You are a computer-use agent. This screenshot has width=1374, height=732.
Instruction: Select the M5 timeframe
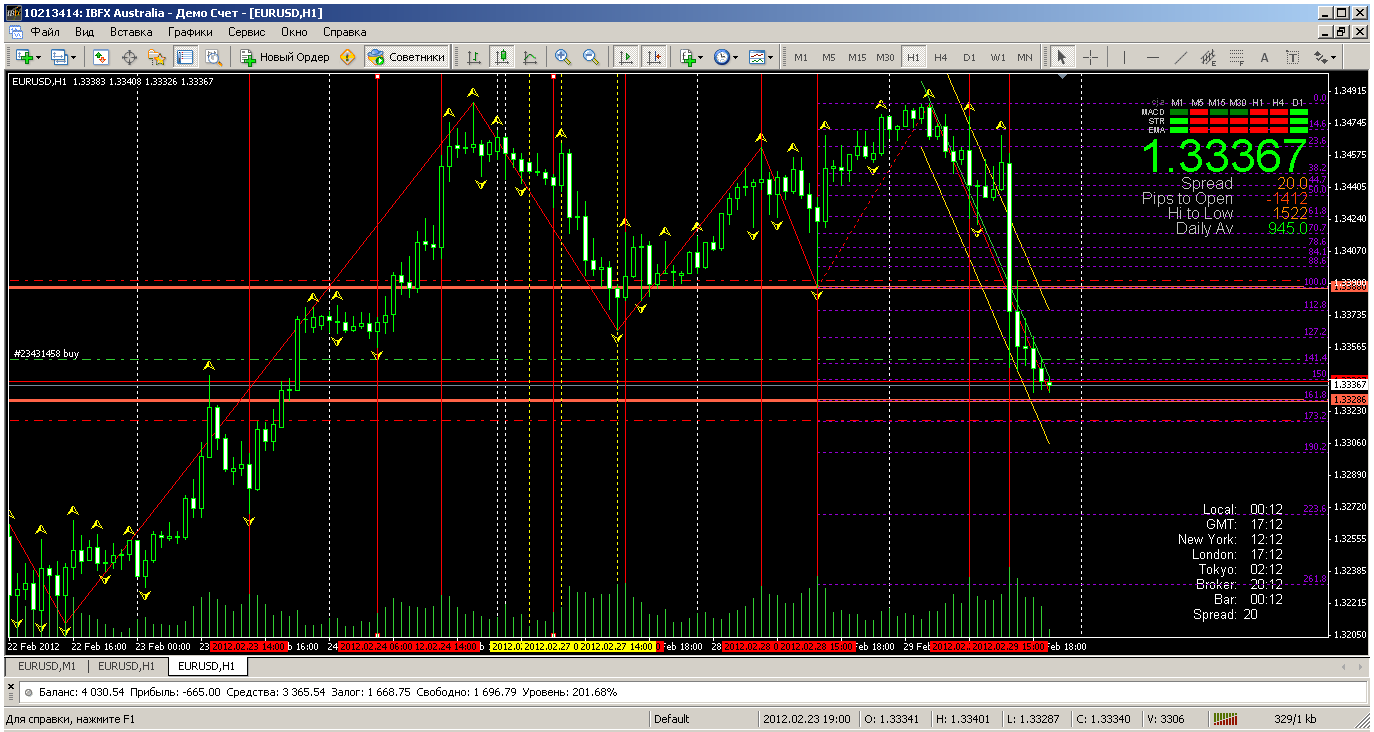click(829, 57)
